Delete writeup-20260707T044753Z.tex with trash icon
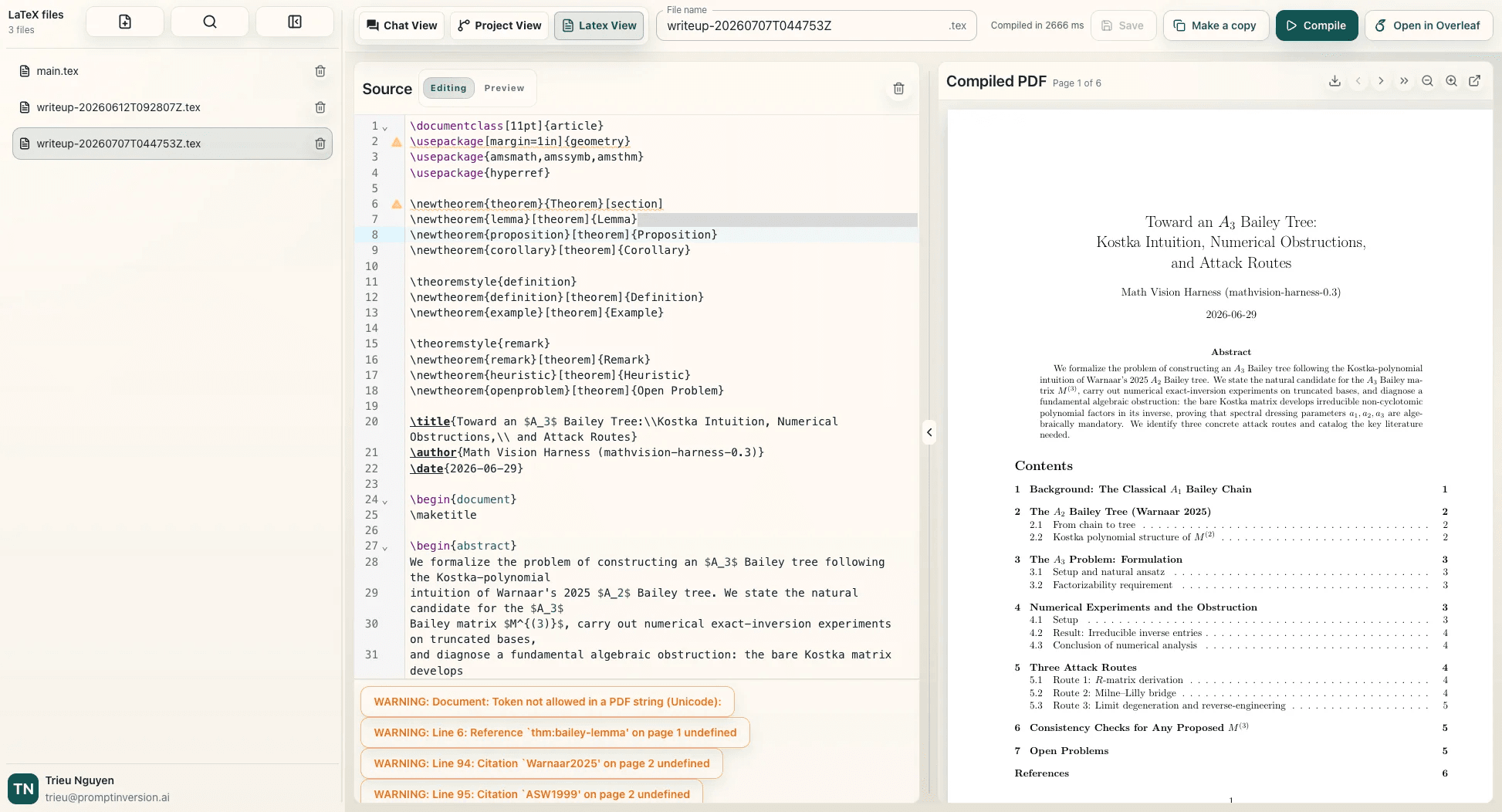The width and height of the screenshot is (1502, 812). pos(320,144)
